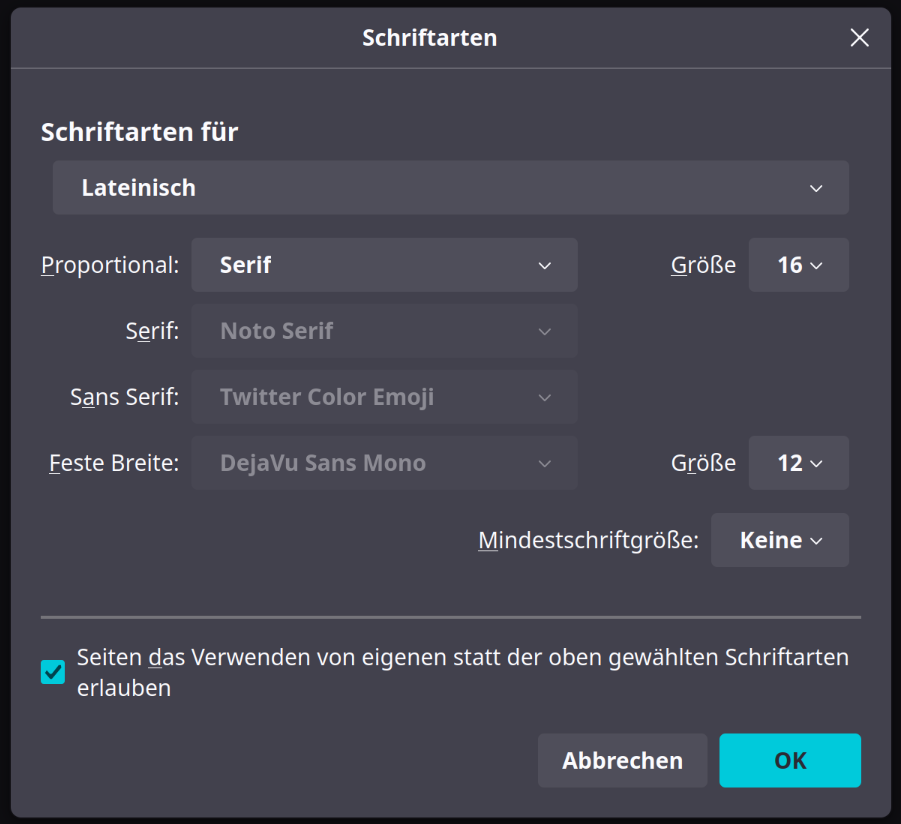Viewport: 901px width, 824px height.
Task: Open the proportional Größe 16 size dropdown
Action: pos(798,265)
